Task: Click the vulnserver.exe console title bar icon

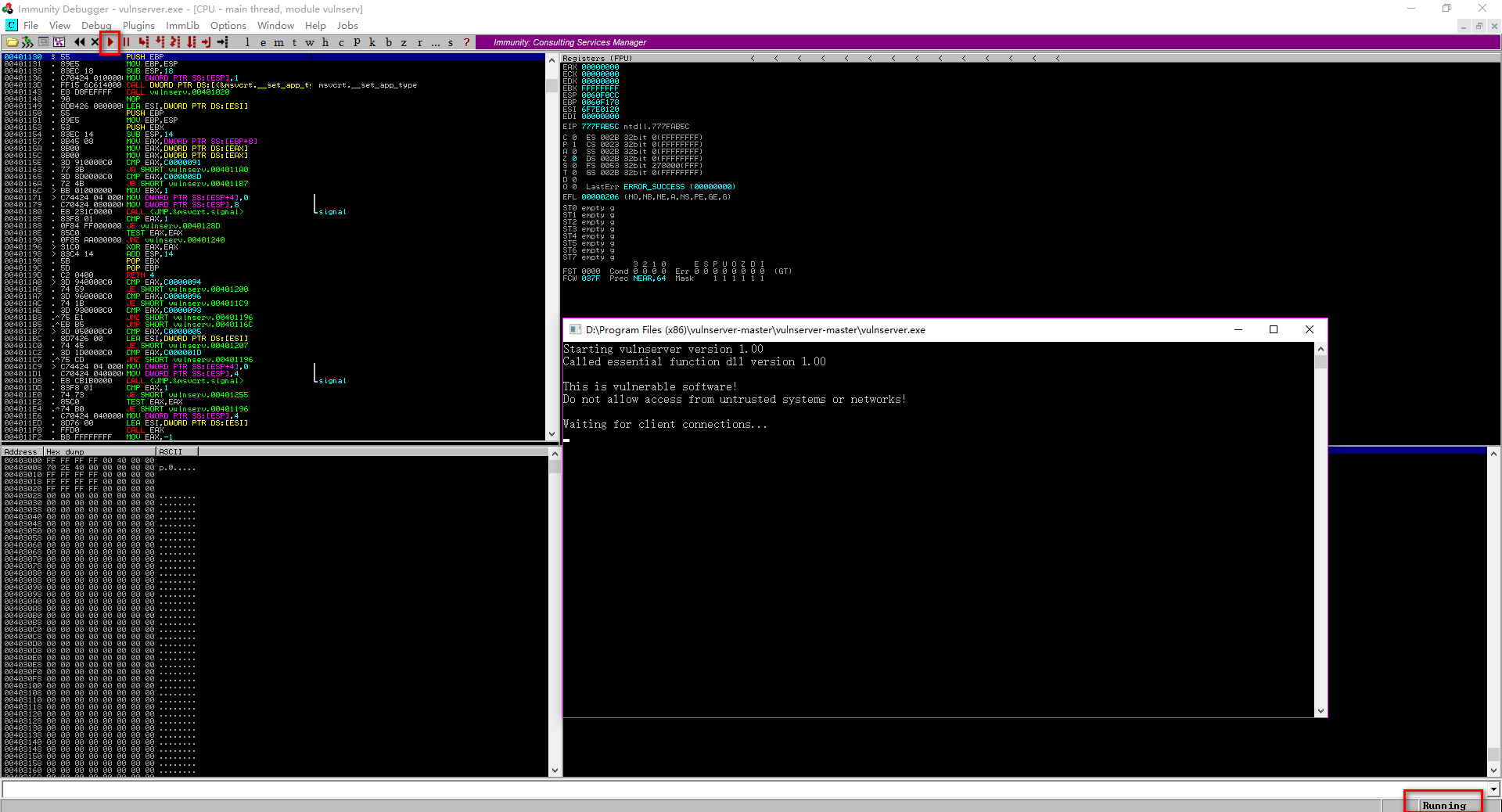Action: click(x=575, y=329)
